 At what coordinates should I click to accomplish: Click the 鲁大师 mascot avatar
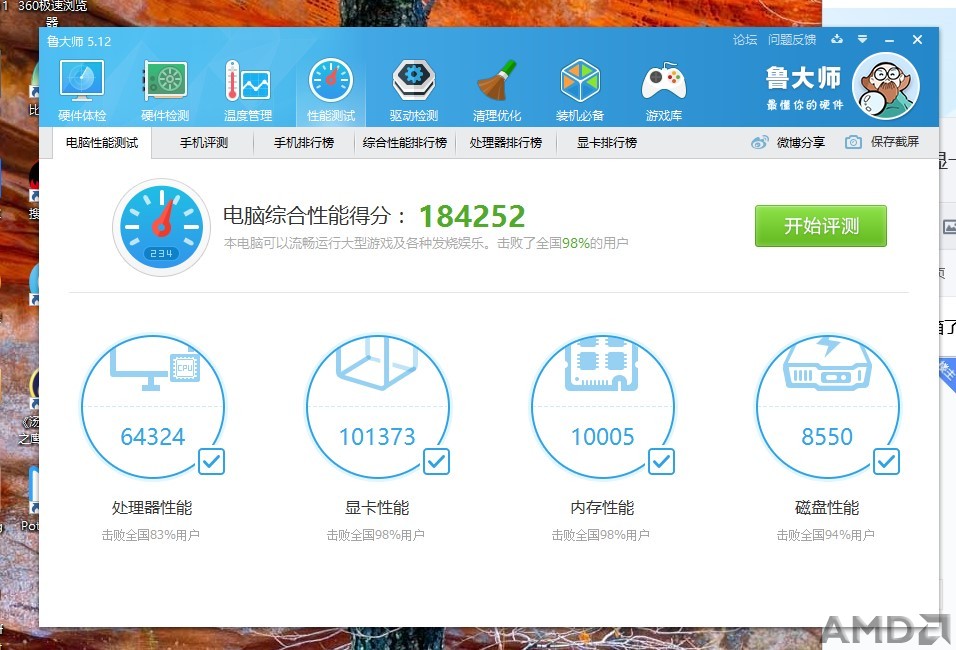(x=885, y=86)
